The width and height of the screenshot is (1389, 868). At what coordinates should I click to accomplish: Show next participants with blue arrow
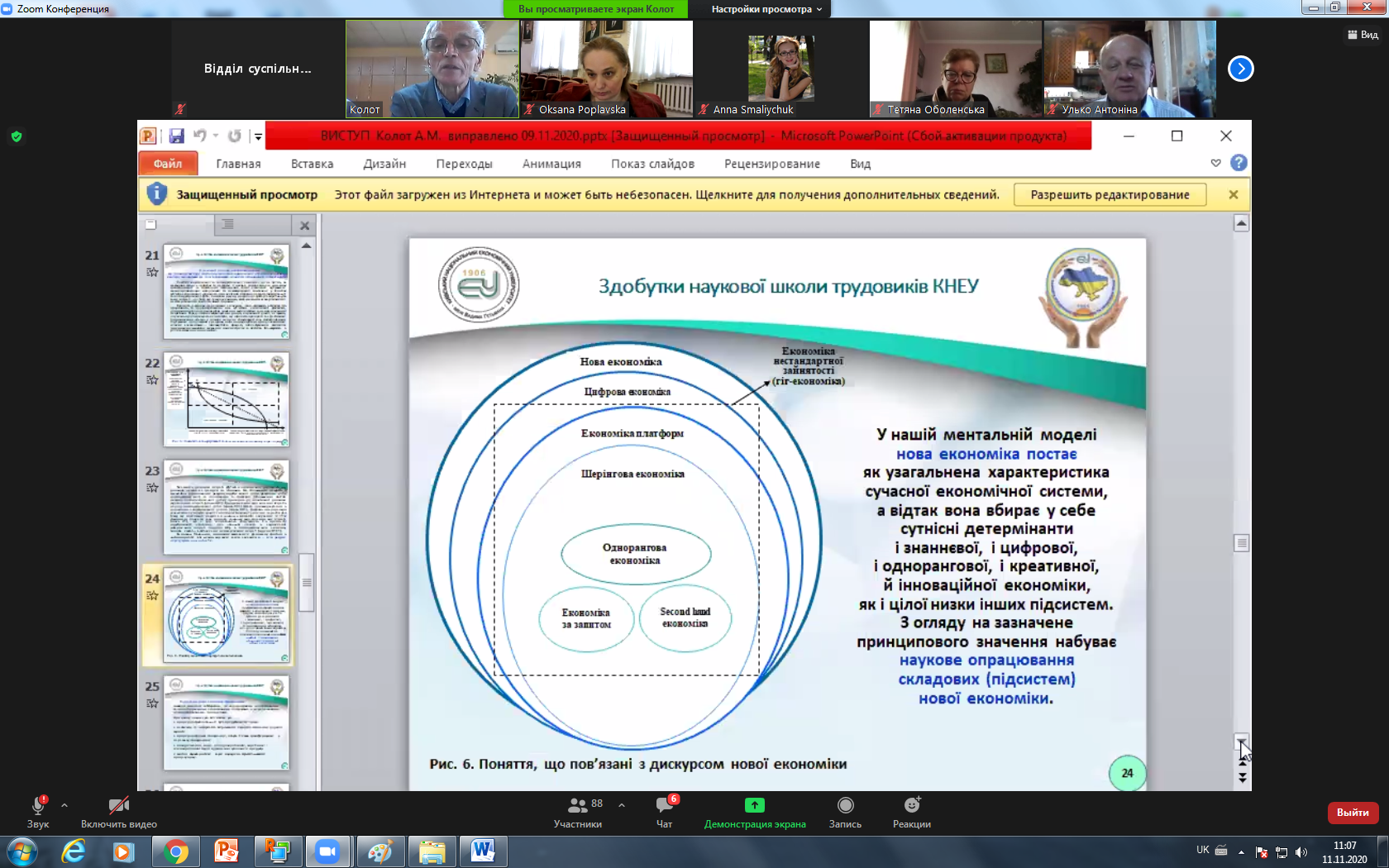pyautogui.click(x=1240, y=69)
